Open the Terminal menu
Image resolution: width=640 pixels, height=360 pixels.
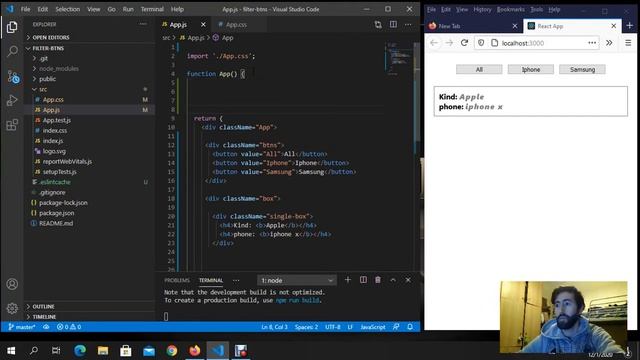pyautogui.click(x=152, y=9)
